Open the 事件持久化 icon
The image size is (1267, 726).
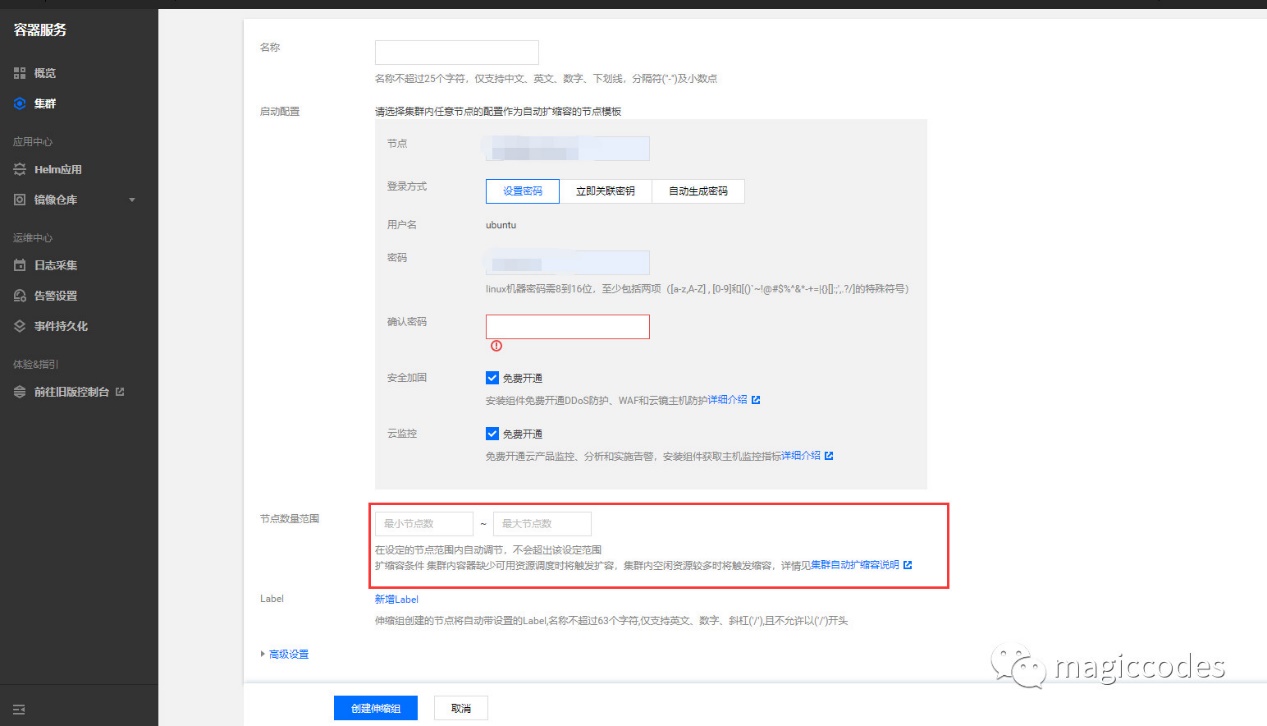(x=19, y=326)
